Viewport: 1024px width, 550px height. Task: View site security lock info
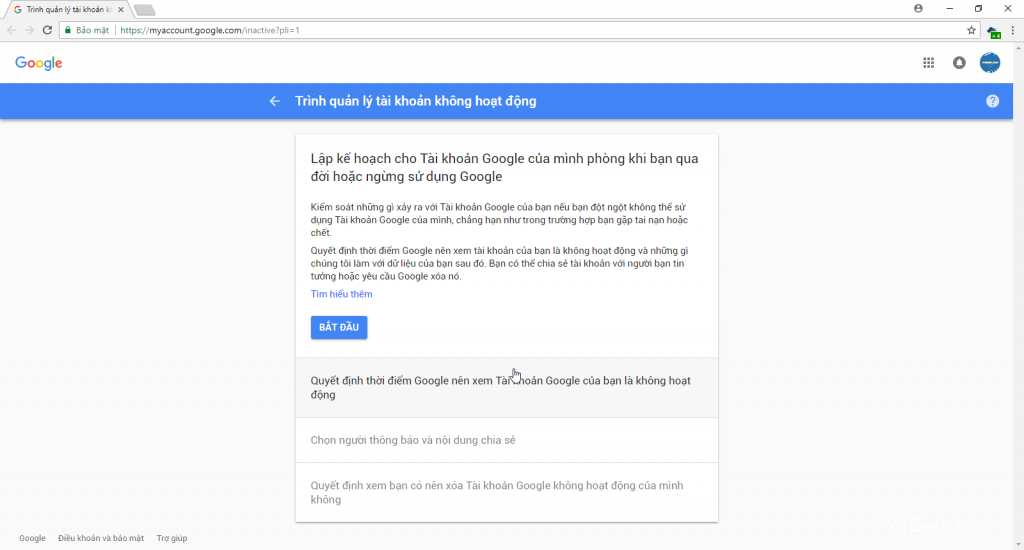[87, 30]
